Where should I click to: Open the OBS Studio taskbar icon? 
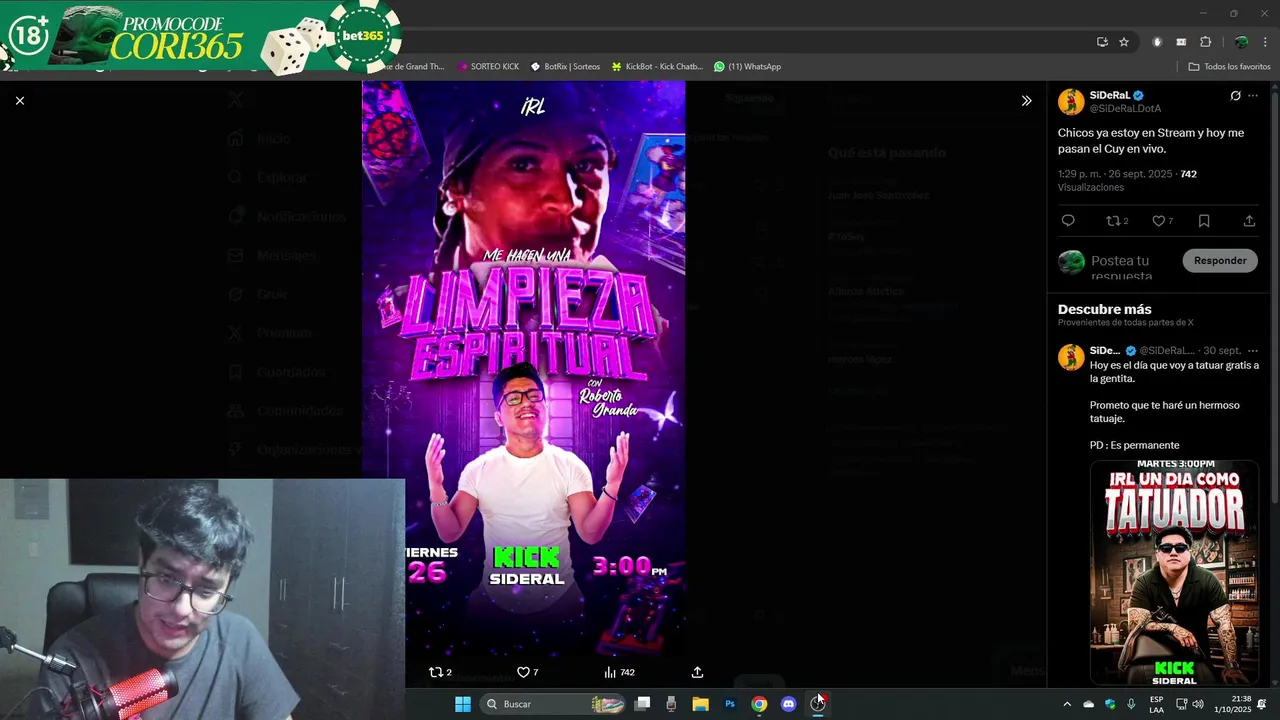click(x=818, y=704)
